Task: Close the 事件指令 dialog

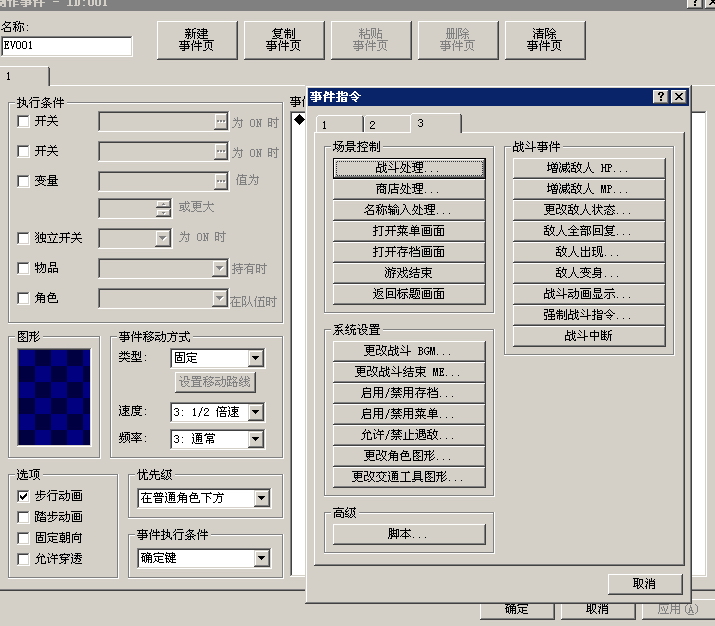Action: tap(679, 96)
